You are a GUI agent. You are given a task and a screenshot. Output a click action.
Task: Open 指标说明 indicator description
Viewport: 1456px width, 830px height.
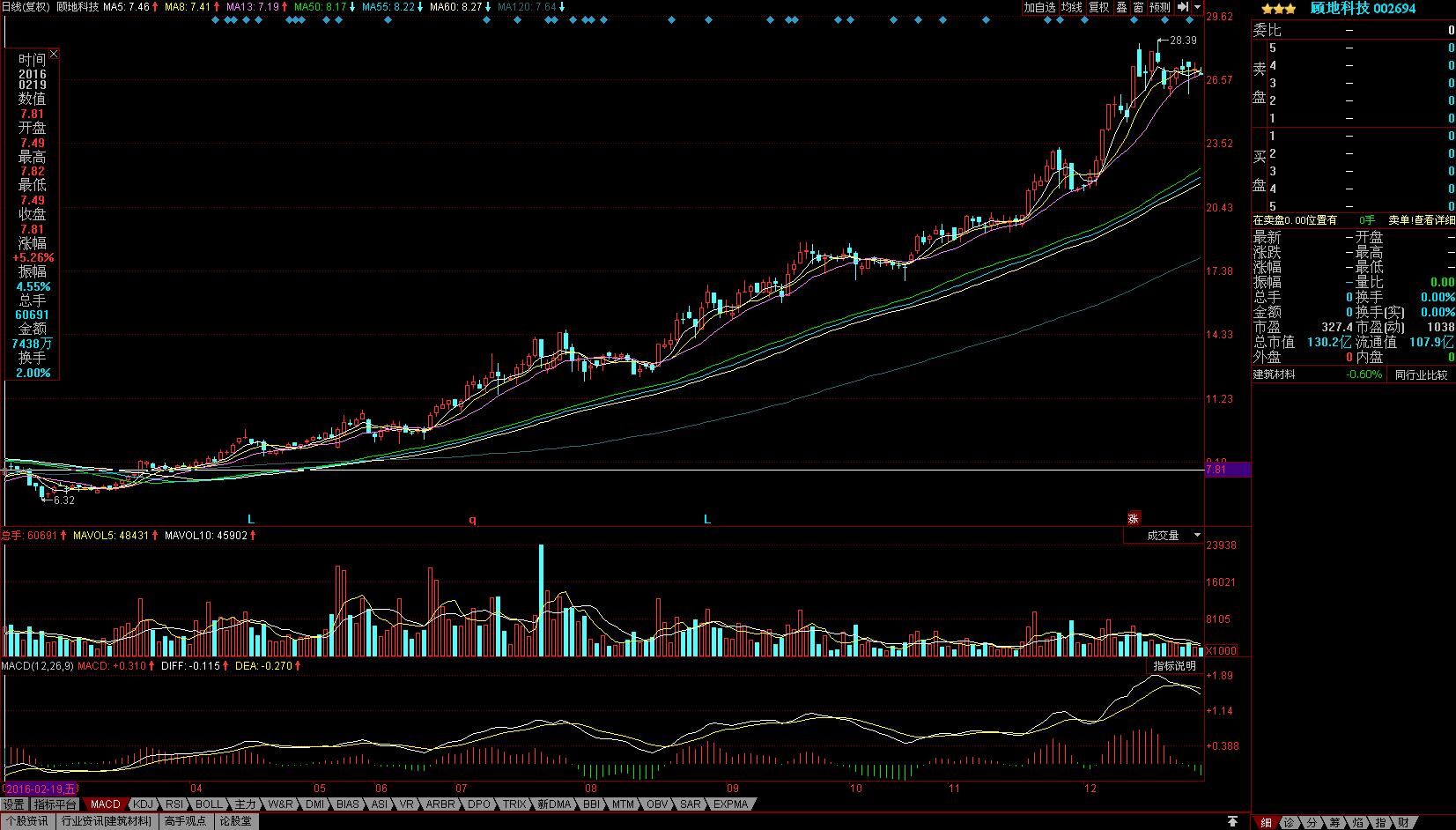click(1175, 666)
